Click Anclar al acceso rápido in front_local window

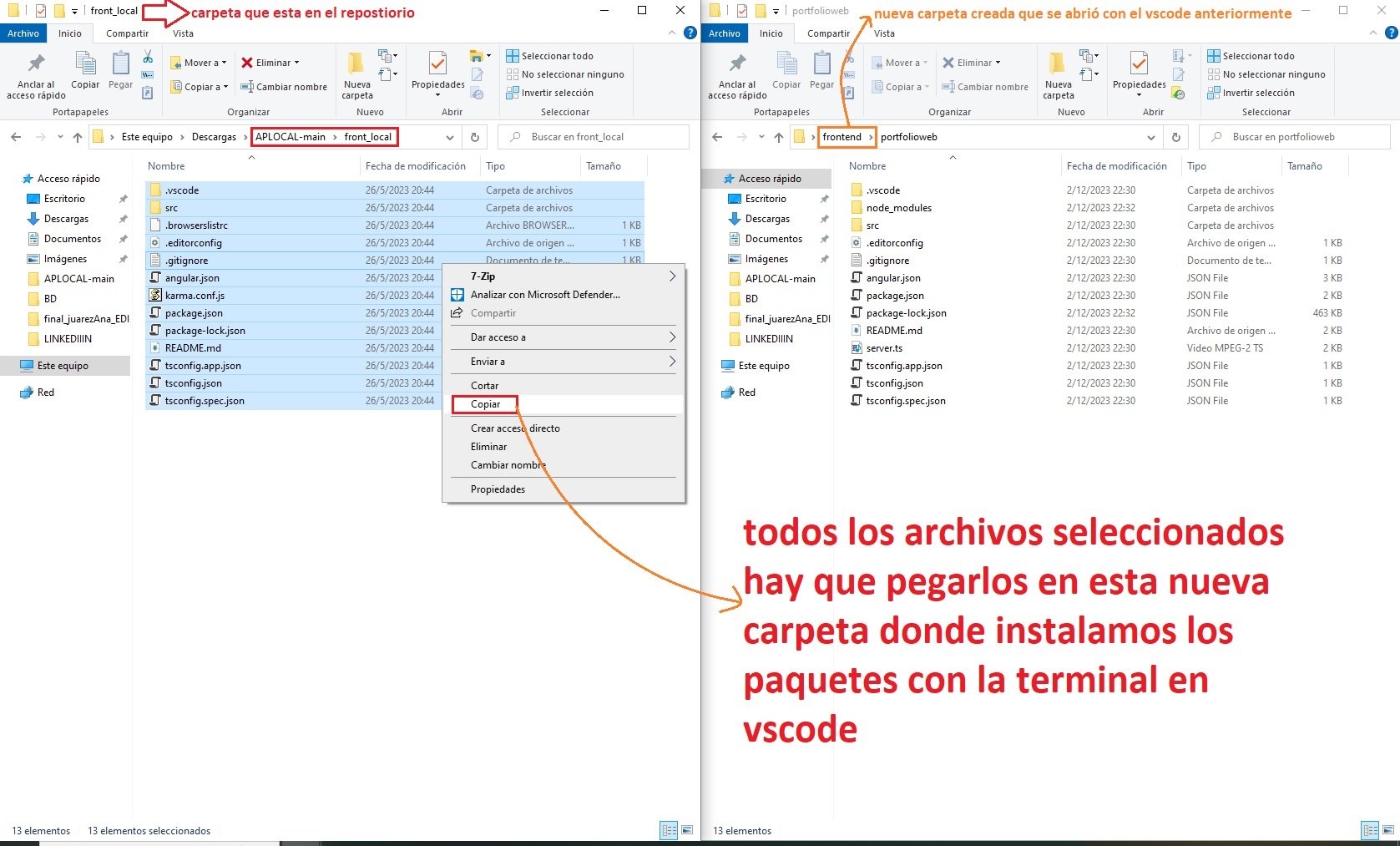click(36, 76)
